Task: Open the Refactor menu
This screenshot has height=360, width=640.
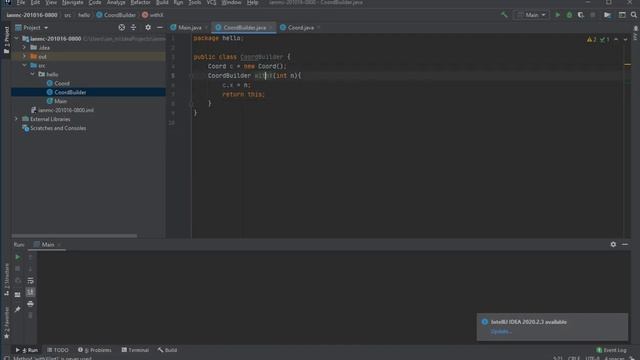Action: click(140, 2)
